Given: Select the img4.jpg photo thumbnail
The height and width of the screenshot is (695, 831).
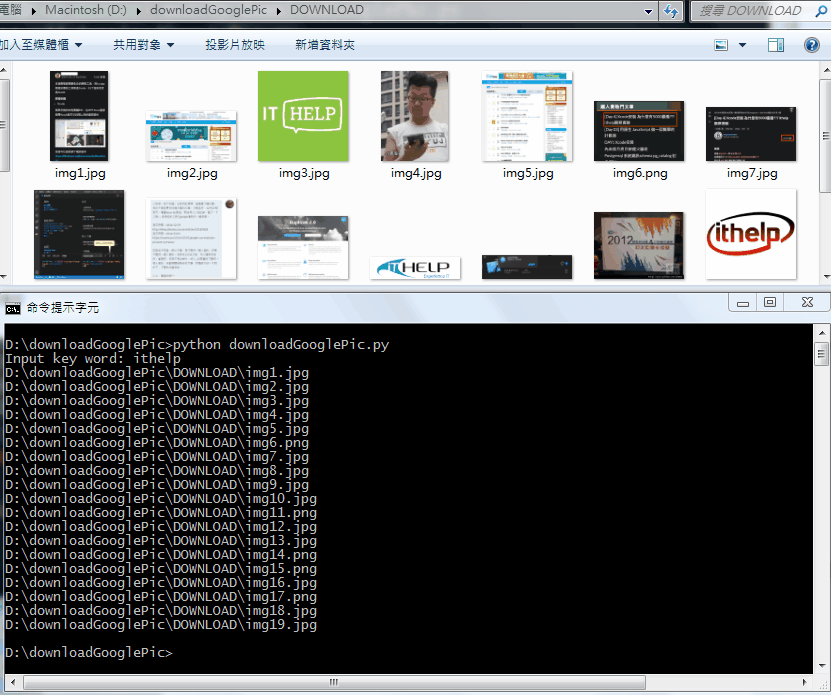Looking at the screenshot, I should [415, 116].
